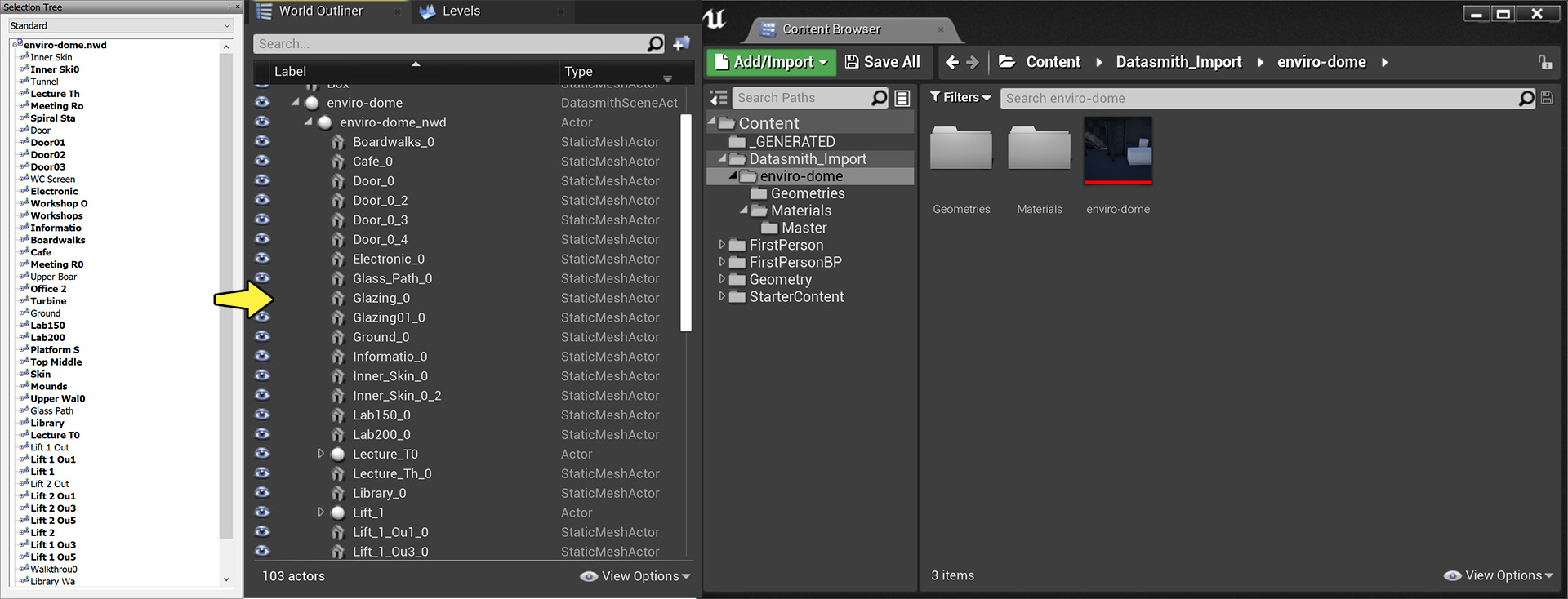Click the Content breadcrumb
1568x599 pixels.
[x=1053, y=62]
